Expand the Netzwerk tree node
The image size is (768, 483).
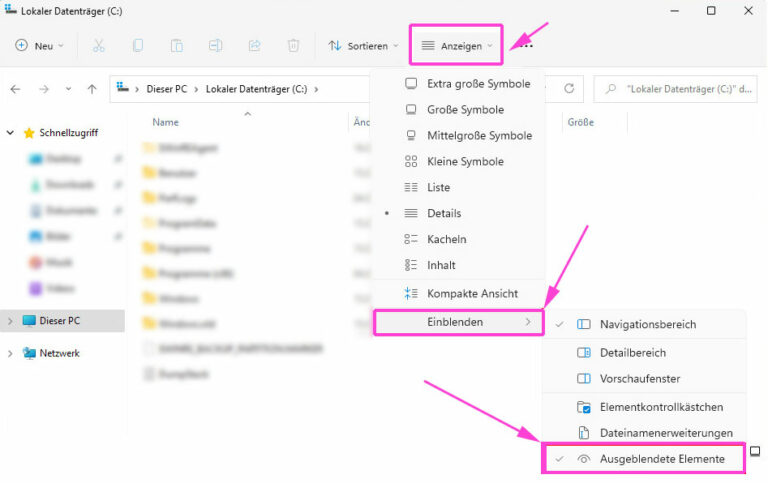point(11,353)
